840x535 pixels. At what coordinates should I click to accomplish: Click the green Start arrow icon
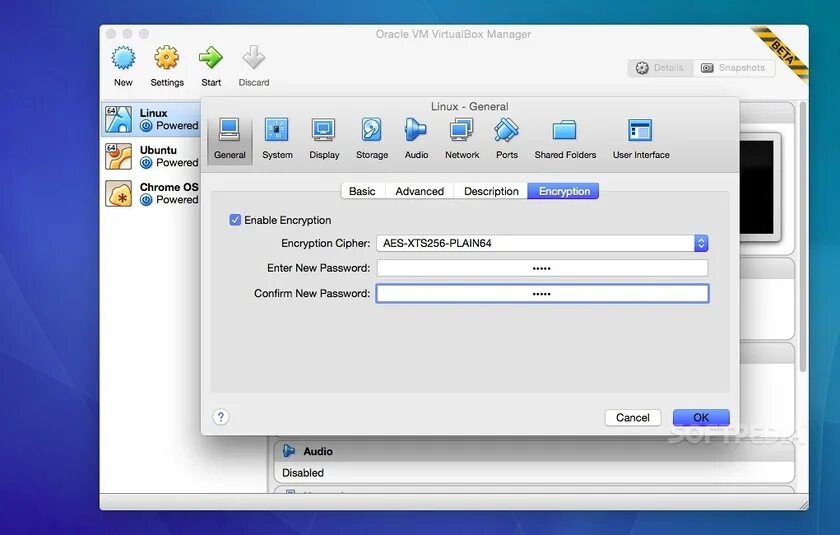[211, 58]
